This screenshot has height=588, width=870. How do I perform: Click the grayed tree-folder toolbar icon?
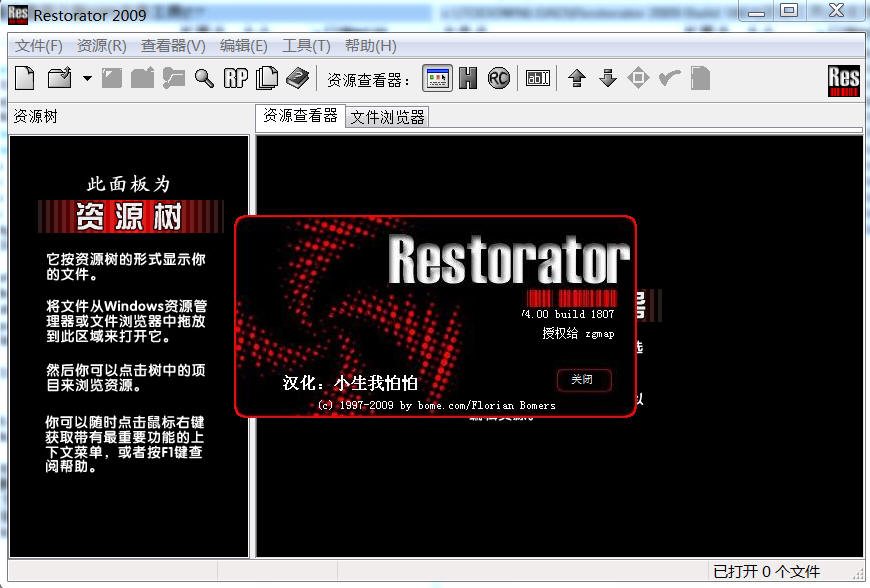(174, 78)
